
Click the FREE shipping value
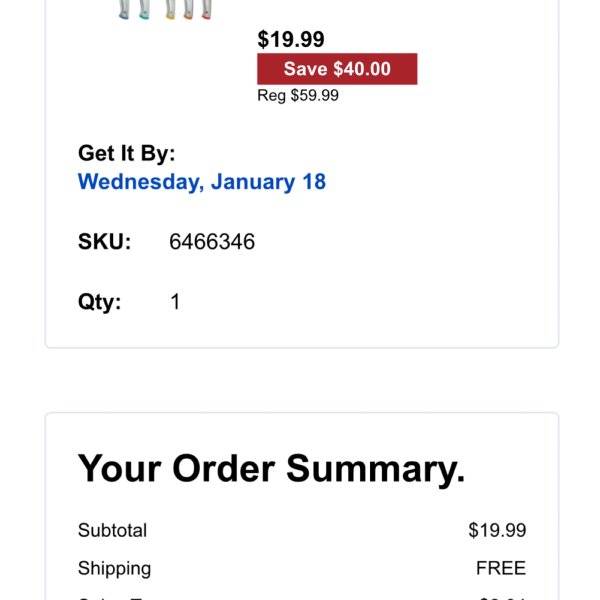[x=501, y=568]
